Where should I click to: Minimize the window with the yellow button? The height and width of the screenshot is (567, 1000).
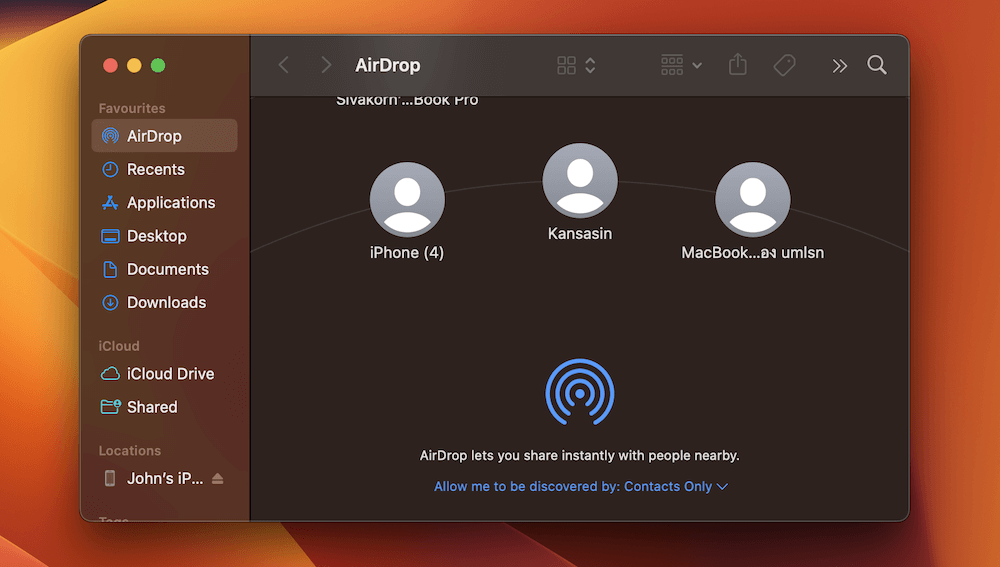point(134,65)
